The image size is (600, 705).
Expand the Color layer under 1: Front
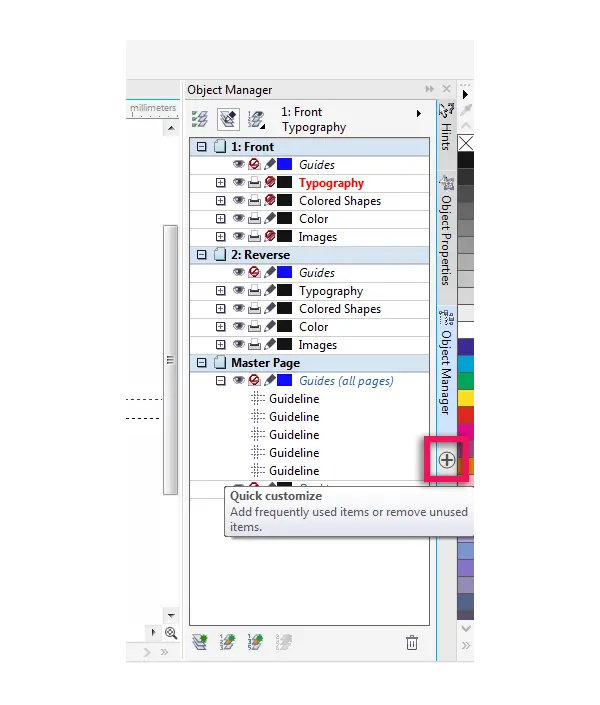(x=220, y=219)
